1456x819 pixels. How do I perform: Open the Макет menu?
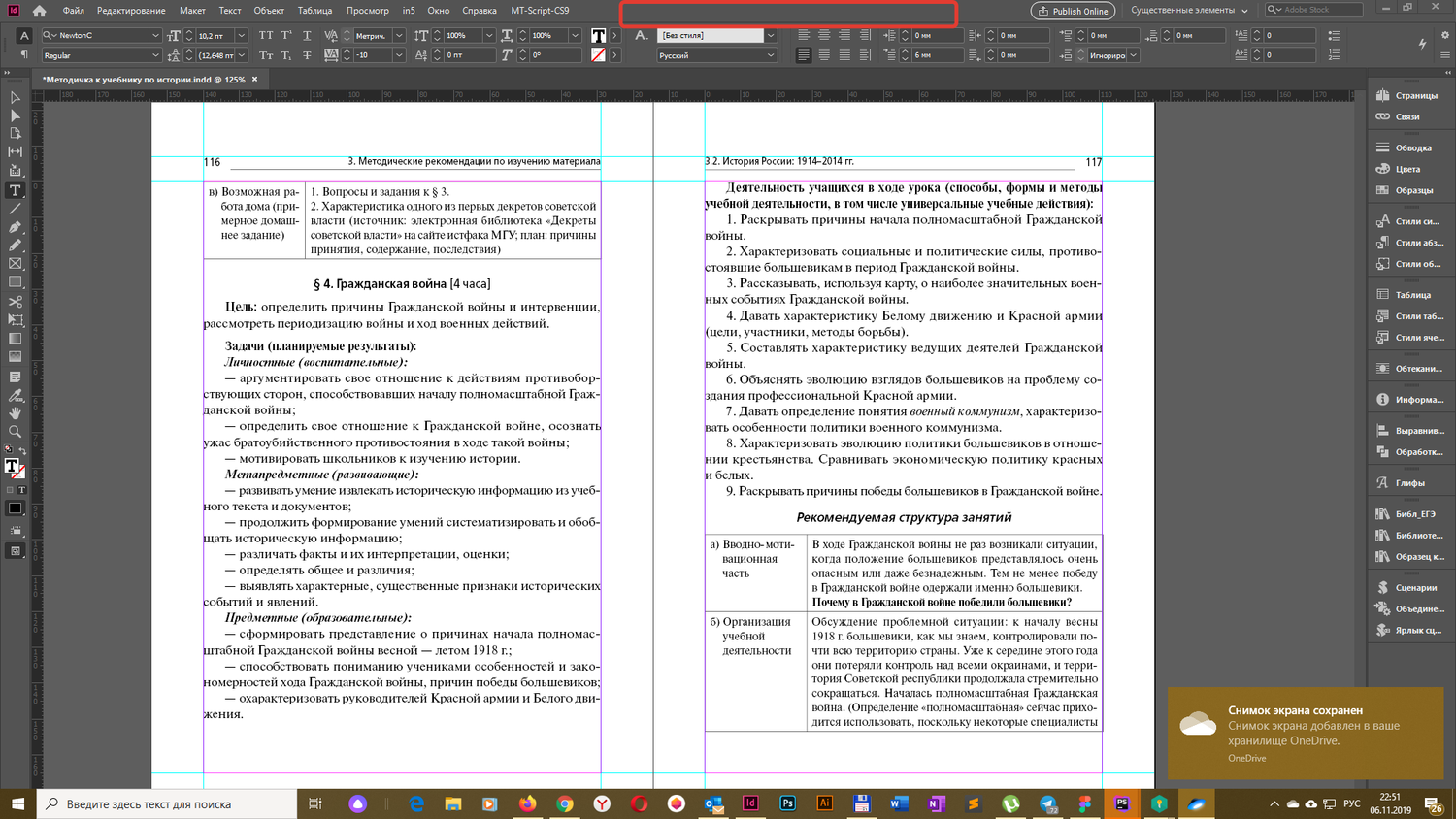[x=192, y=11]
